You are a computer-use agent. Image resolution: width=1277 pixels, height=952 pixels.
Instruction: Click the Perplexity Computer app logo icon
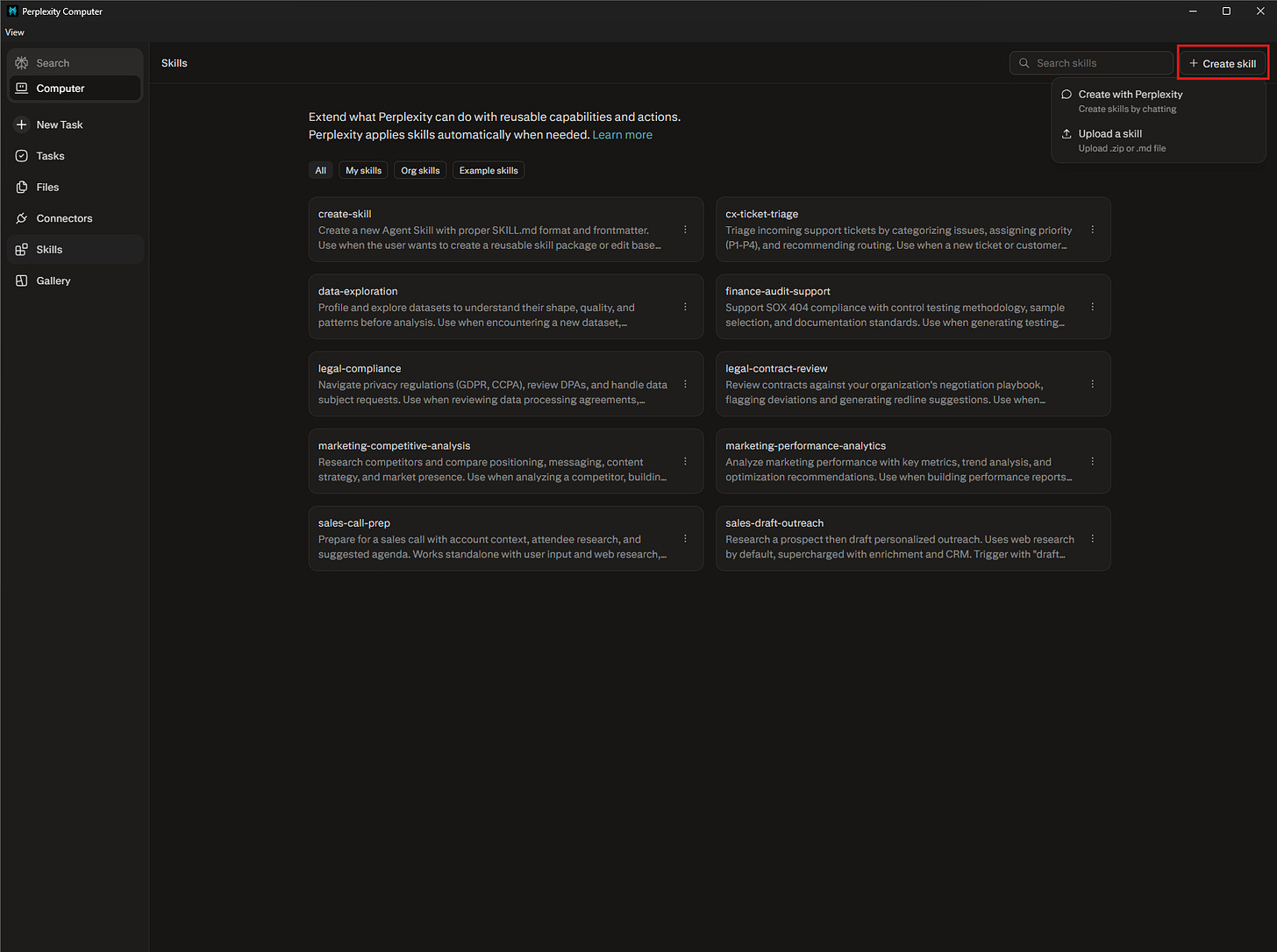click(x=12, y=11)
